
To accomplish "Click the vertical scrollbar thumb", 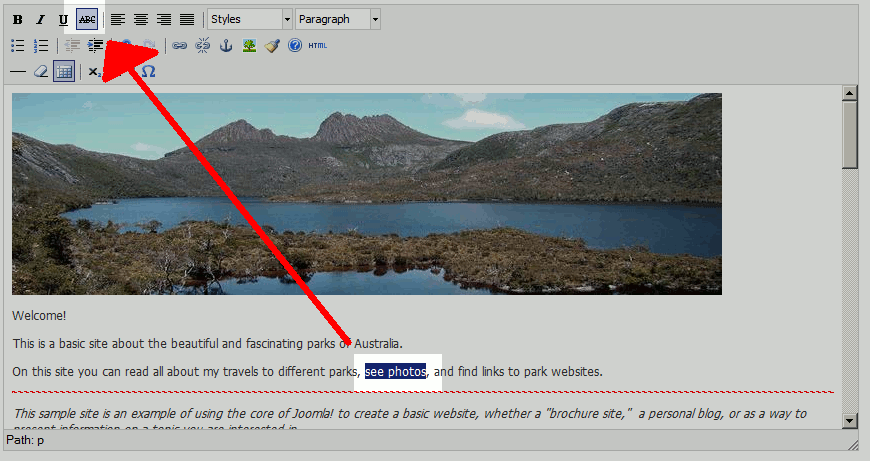I will click(849, 135).
